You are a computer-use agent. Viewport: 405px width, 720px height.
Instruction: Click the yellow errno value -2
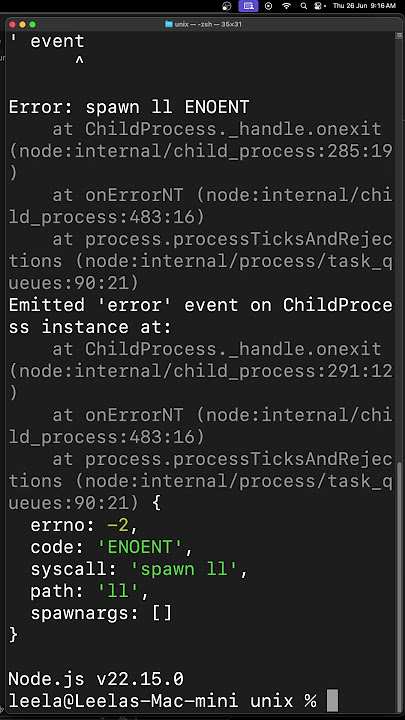(x=118, y=525)
